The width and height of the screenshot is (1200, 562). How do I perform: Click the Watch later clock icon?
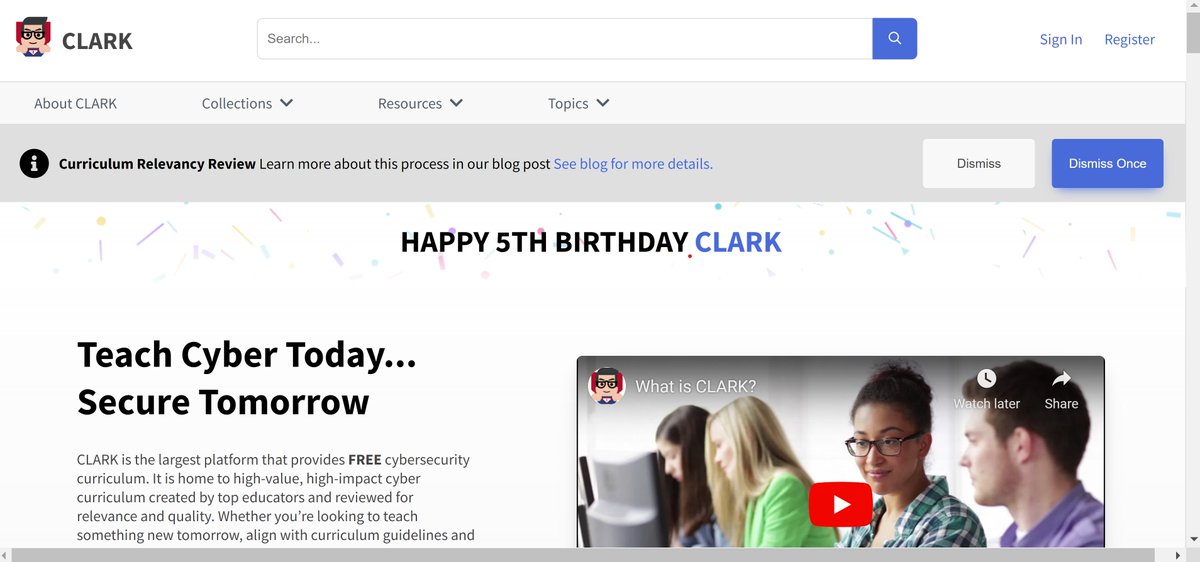pyautogui.click(x=986, y=379)
